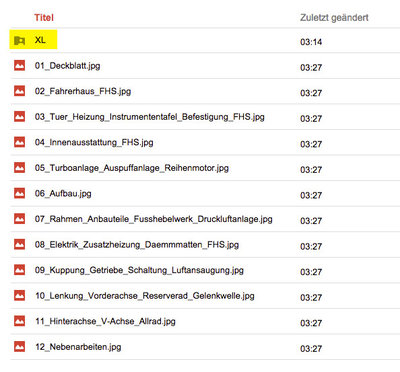Click 03:27 timestamp in 06_Aufbau row

(x=311, y=195)
